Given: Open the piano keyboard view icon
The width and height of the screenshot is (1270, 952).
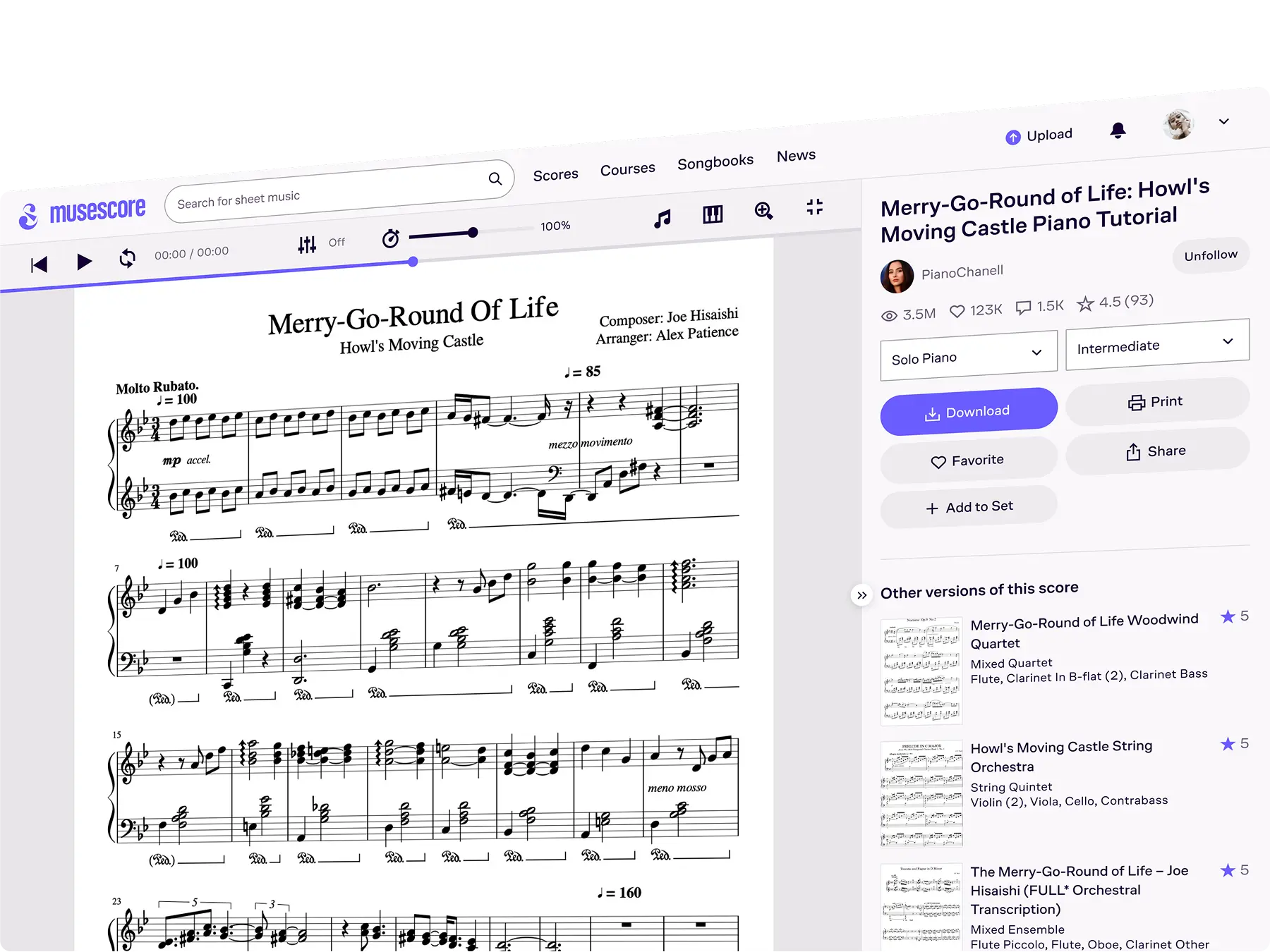Looking at the screenshot, I should tap(712, 214).
